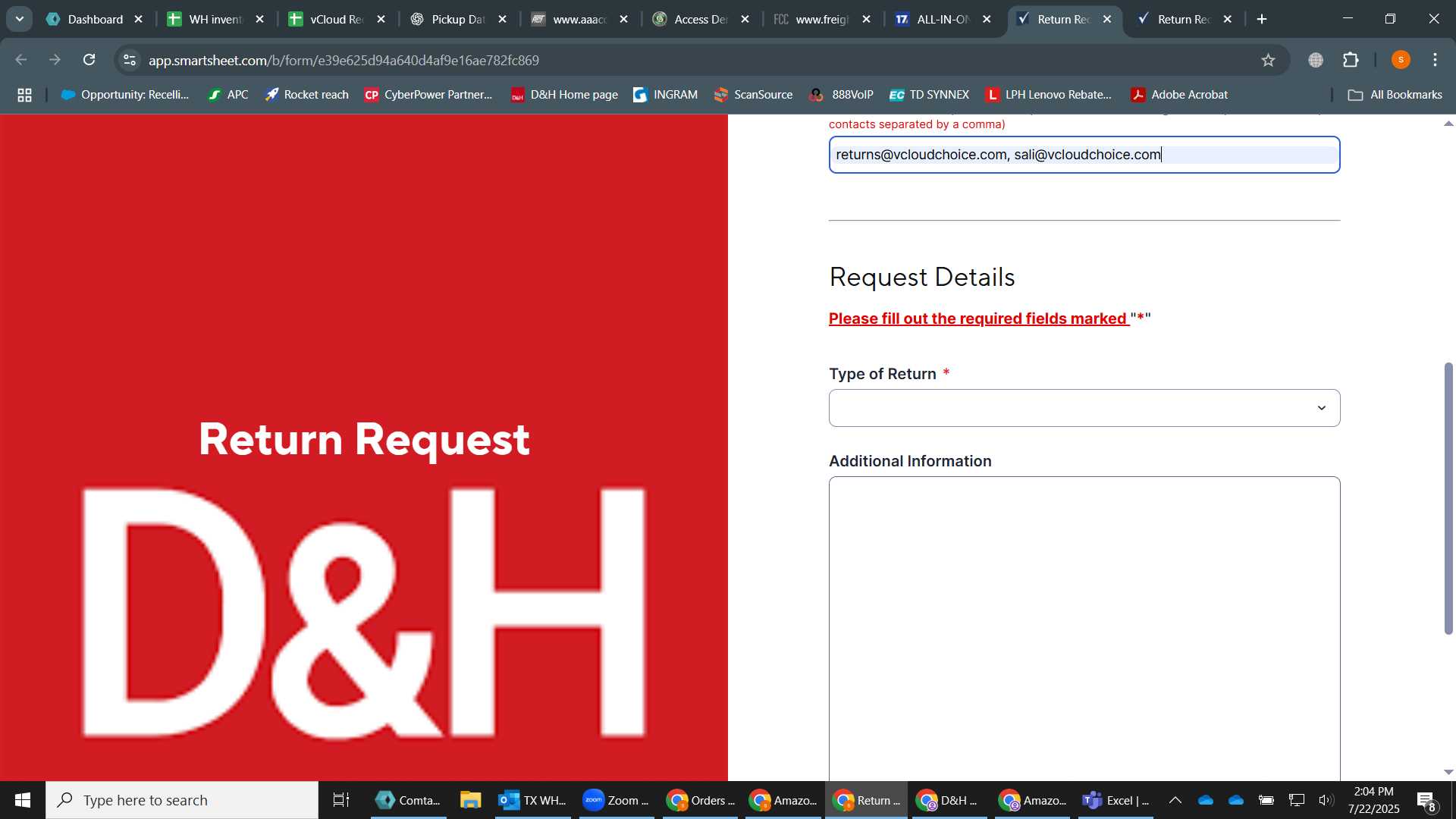
Task: Open the All Bookmarks folder
Action: 1395,95
